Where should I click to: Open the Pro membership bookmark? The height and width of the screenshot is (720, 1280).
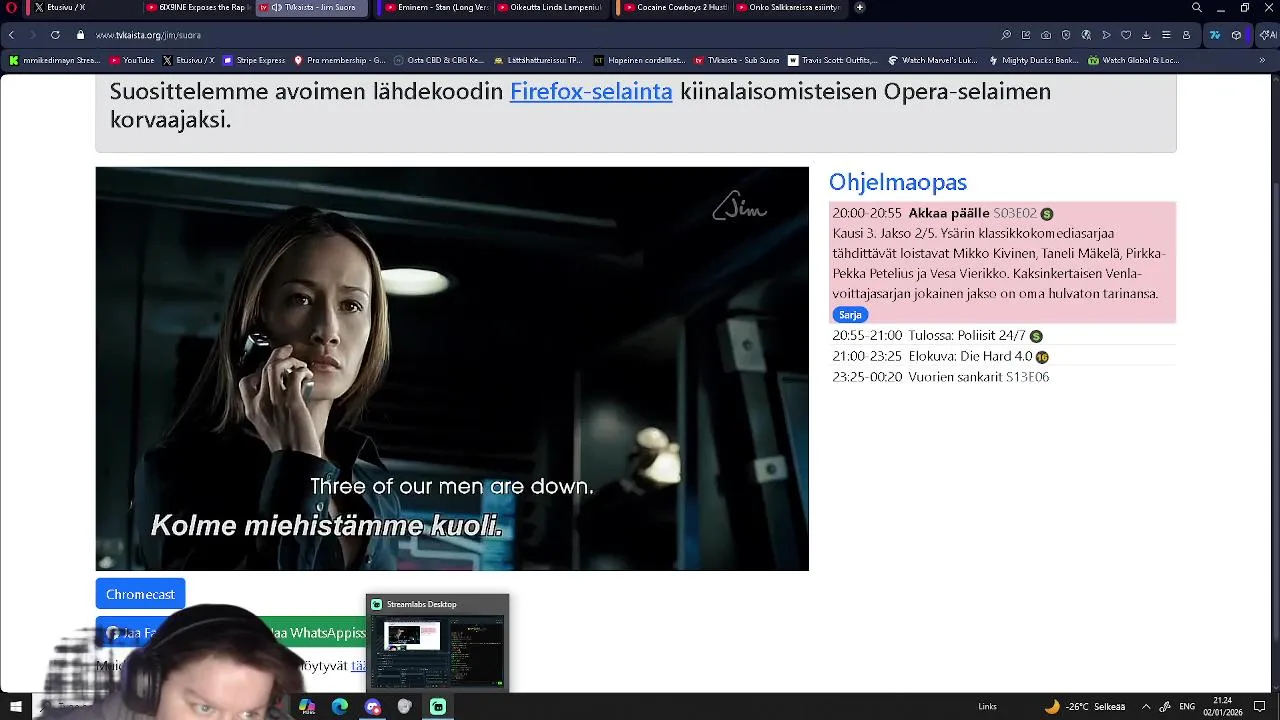tap(339, 60)
